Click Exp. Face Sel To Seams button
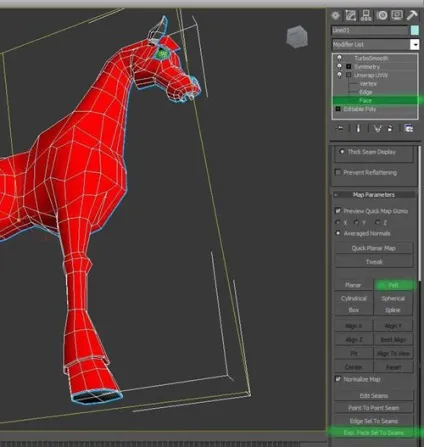 click(374, 432)
